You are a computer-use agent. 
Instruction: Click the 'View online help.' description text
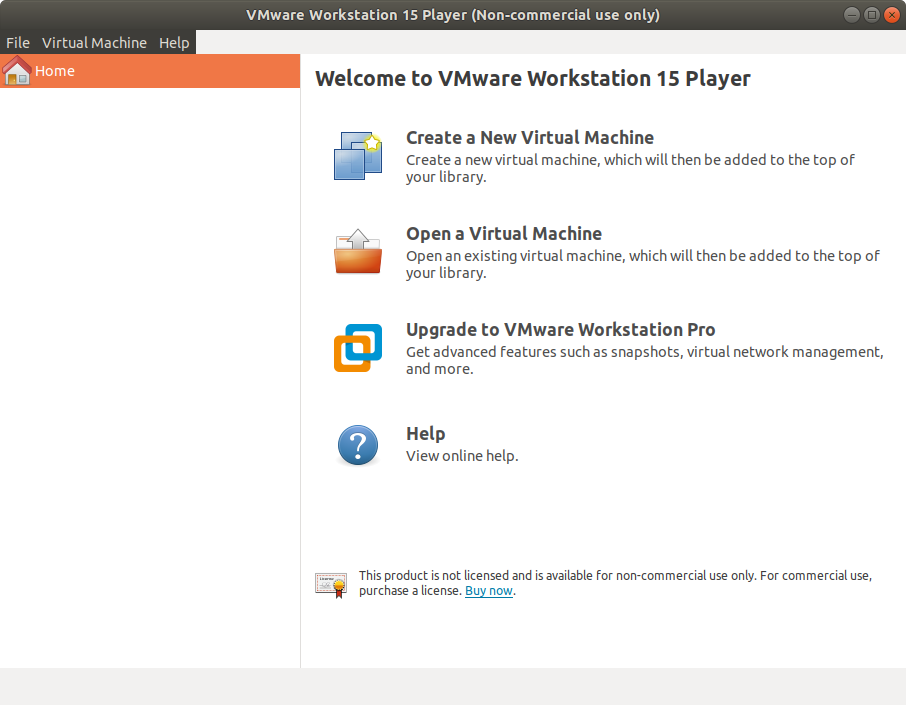click(x=461, y=456)
